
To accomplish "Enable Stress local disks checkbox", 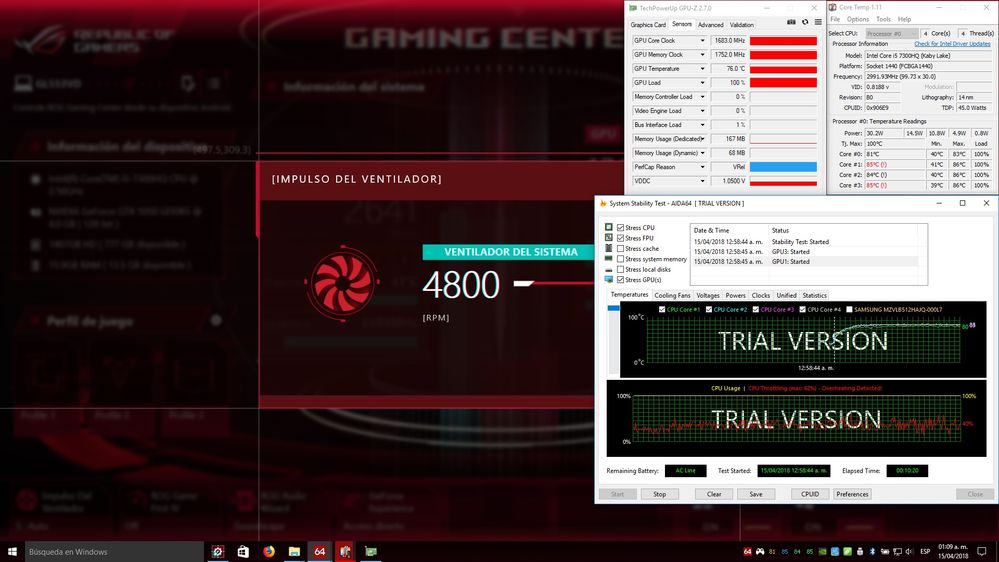I will coord(621,270).
